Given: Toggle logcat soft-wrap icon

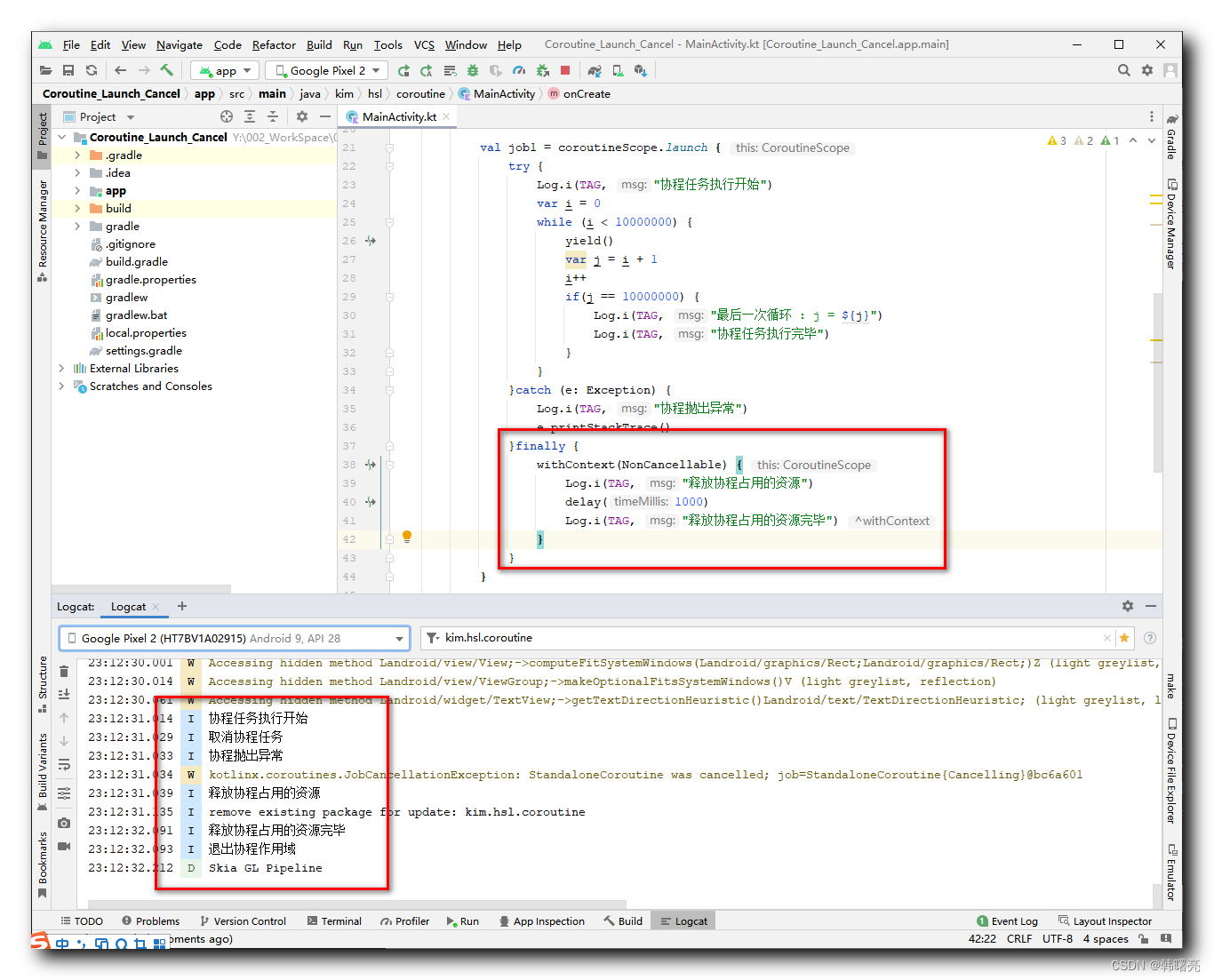Looking at the screenshot, I should pos(64,764).
